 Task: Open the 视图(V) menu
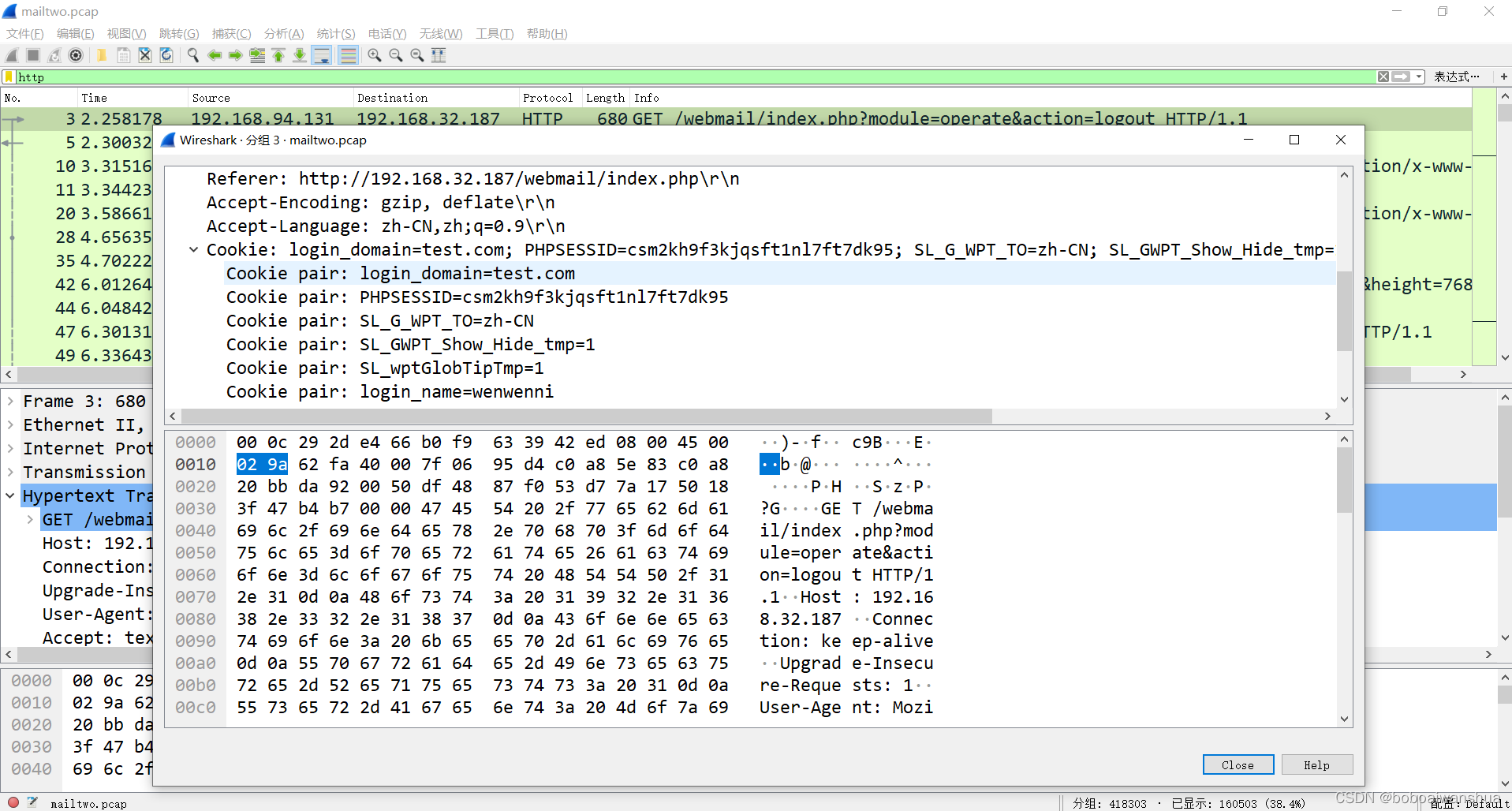click(127, 34)
